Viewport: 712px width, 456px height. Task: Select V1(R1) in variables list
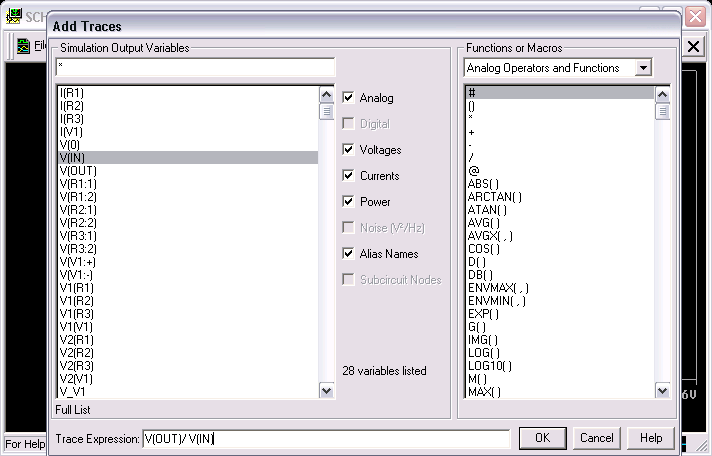coord(188,287)
